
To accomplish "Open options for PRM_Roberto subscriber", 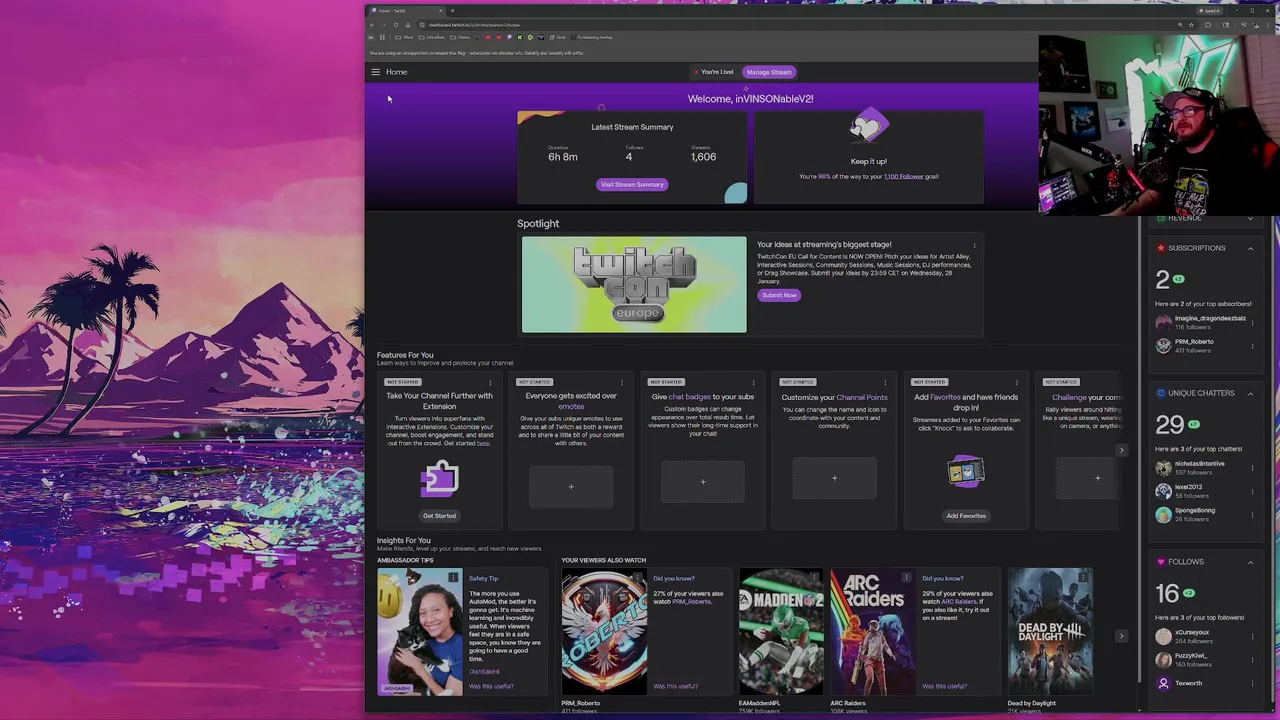I will click(x=1253, y=346).
